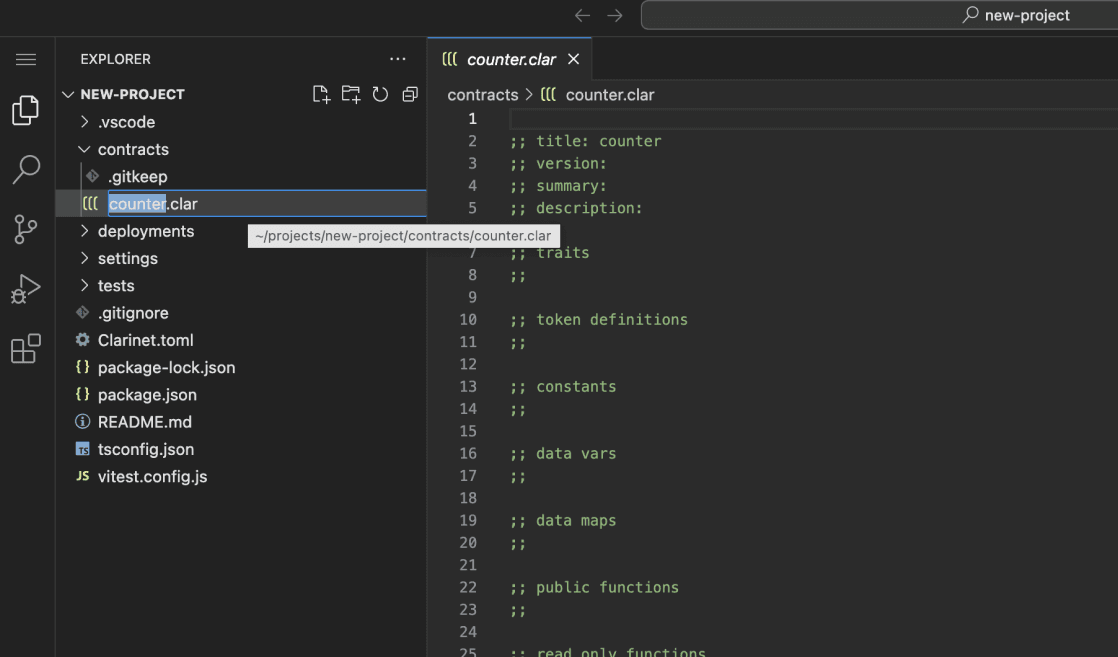Open the Source Control view
The height and width of the screenshot is (657, 1118).
pos(26,229)
